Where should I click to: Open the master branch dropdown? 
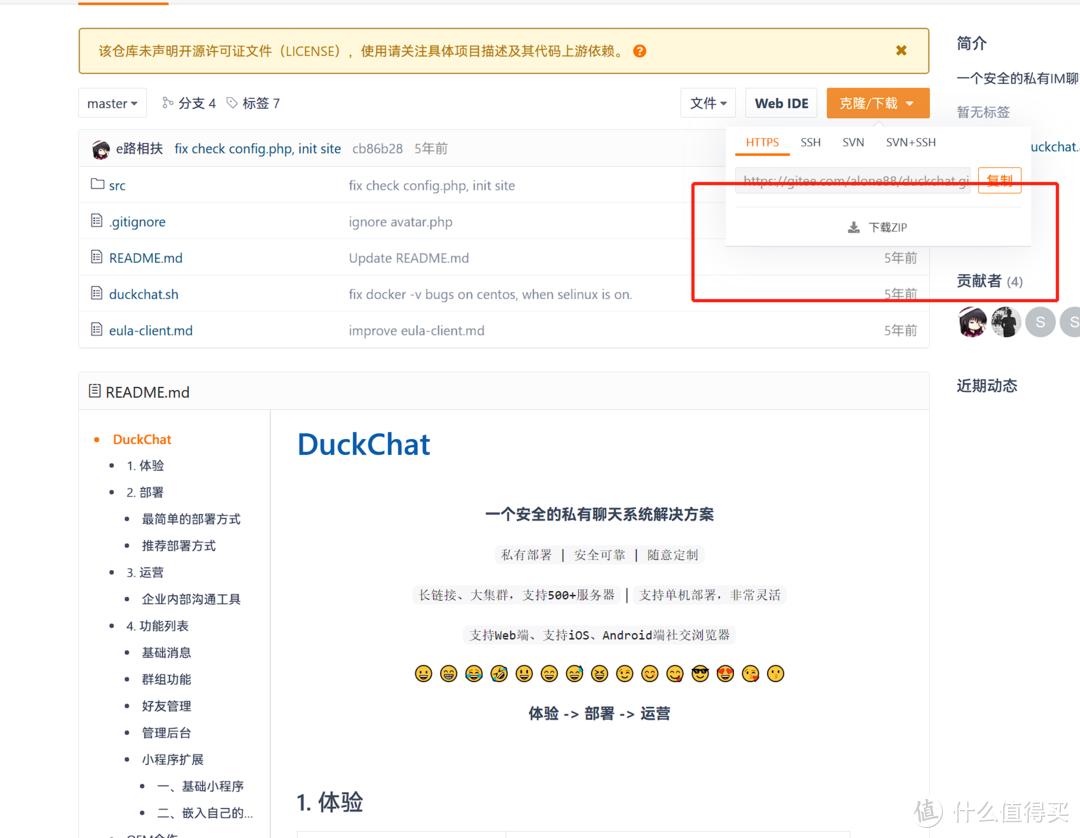tap(112, 103)
